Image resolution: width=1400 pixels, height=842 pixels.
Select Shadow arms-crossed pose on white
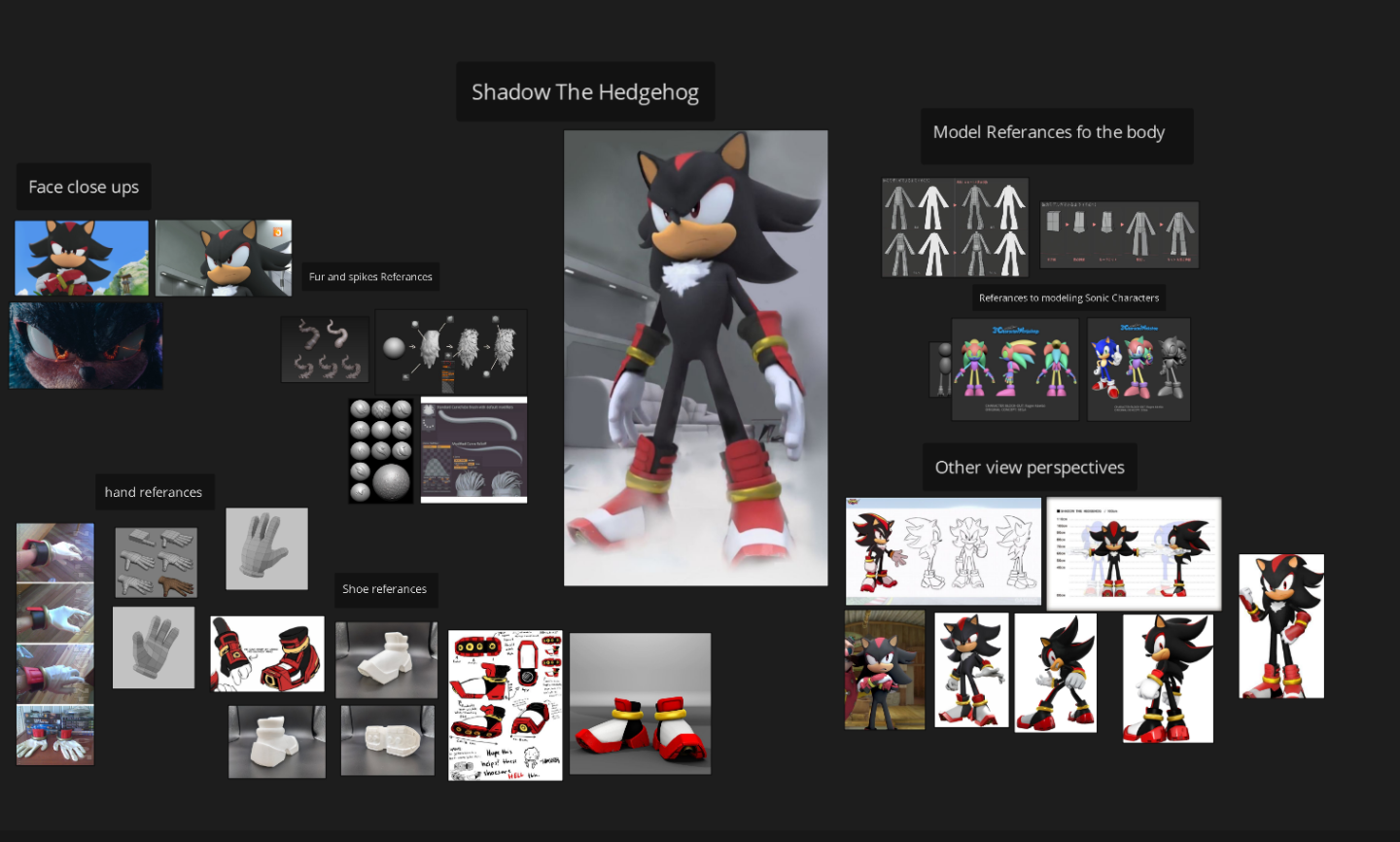(972, 670)
